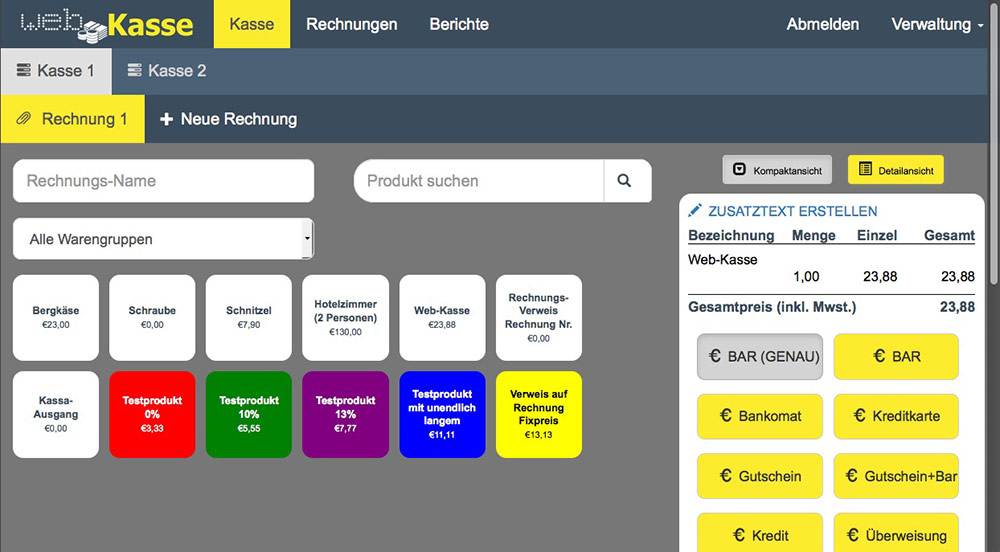Pay with BAR (GENAU) button
Viewport: 1000px width, 552px height.
point(760,356)
